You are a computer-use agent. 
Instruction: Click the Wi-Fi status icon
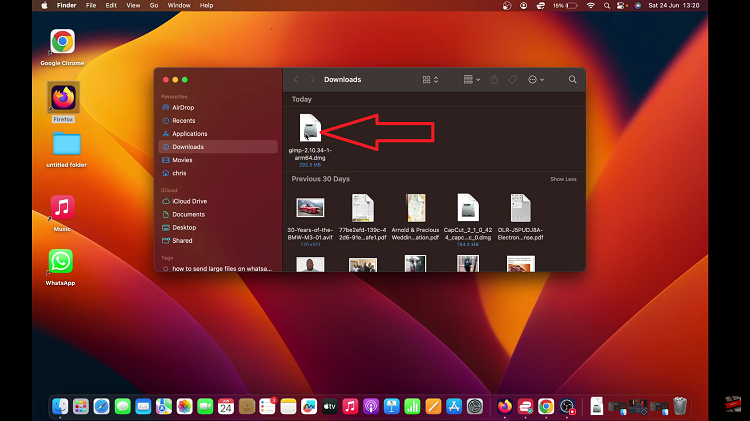click(x=591, y=6)
